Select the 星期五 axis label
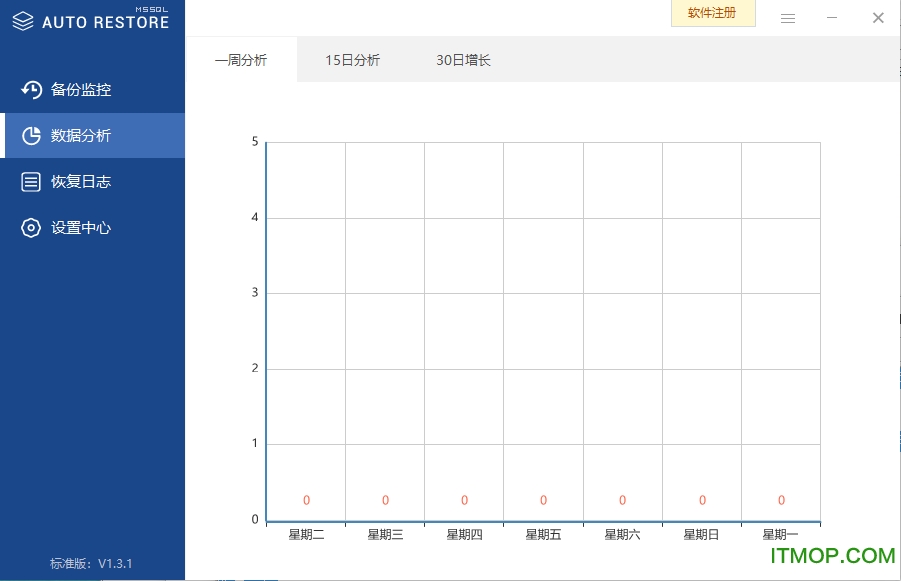Image resolution: width=901 pixels, height=581 pixels. 543,535
